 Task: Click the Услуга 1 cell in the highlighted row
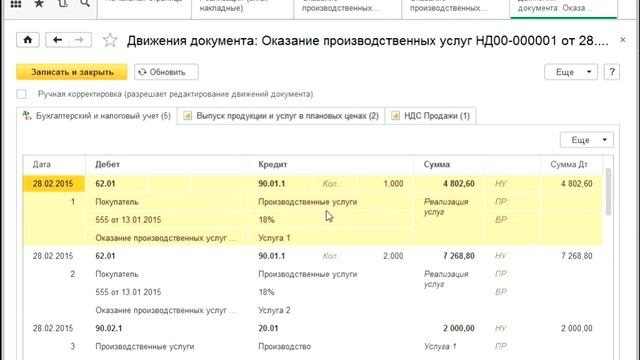point(274,238)
